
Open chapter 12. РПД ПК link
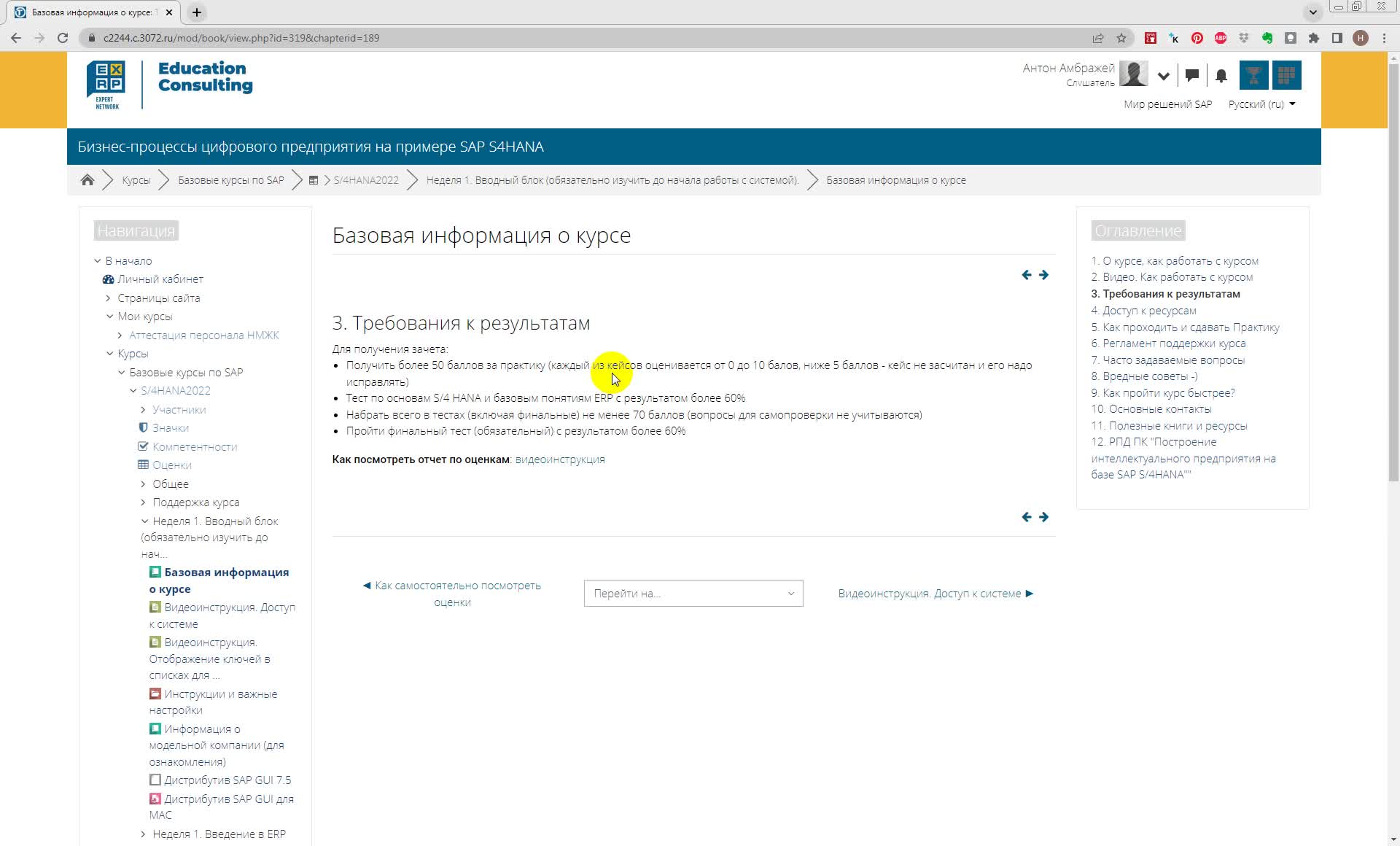click(1183, 458)
